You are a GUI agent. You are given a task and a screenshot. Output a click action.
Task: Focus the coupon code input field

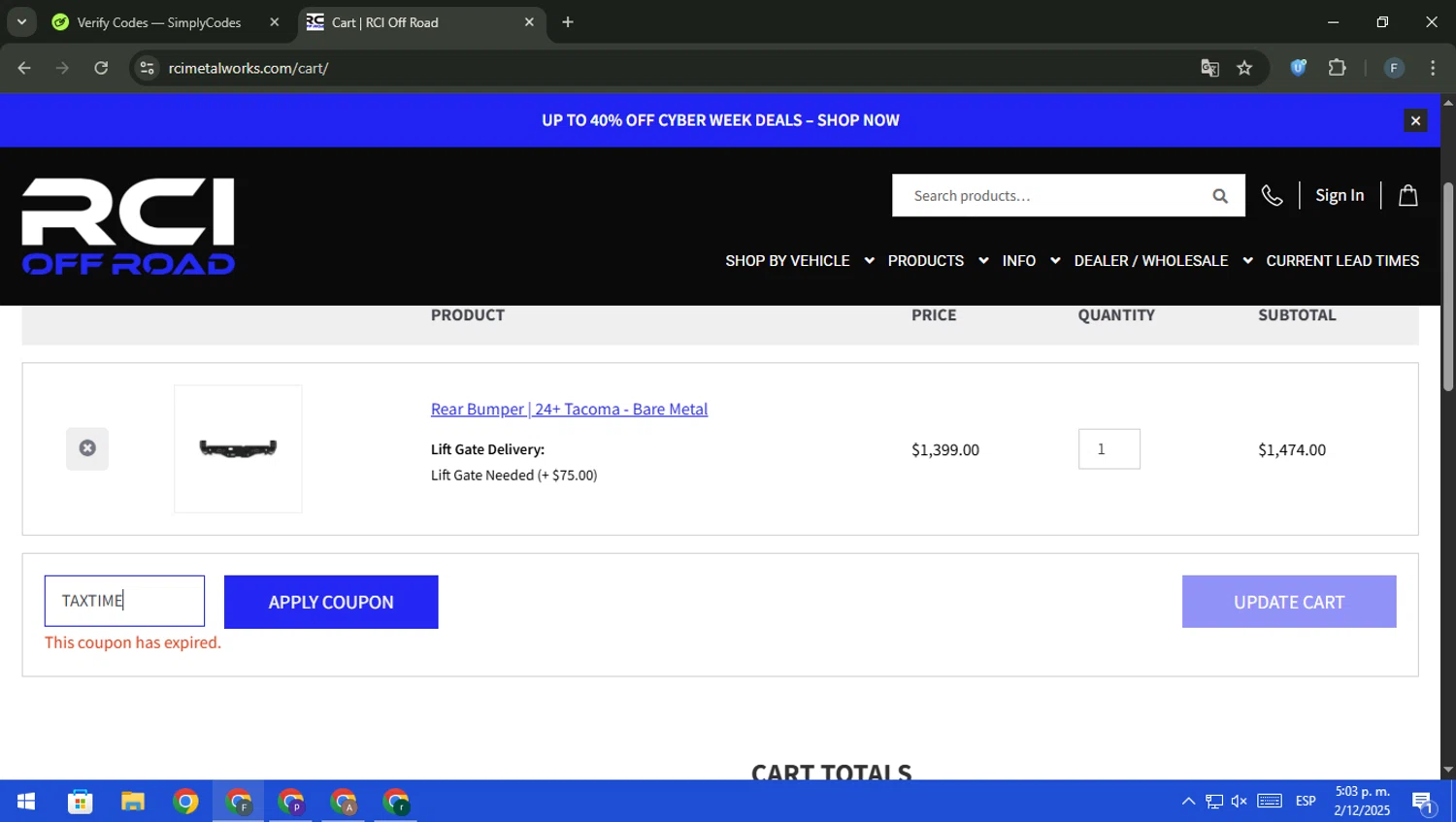124,601
